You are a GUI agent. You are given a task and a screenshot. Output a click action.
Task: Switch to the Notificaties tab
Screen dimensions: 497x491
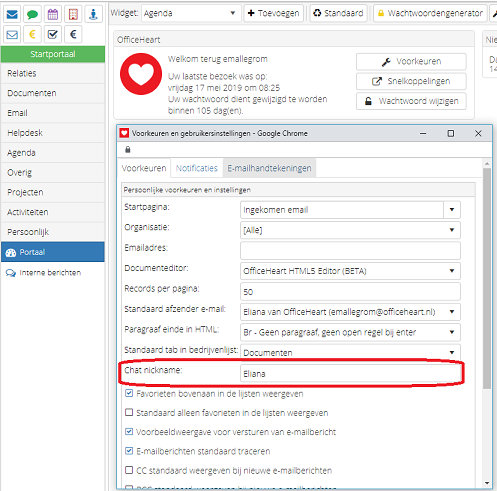click(x=197, y=168)
